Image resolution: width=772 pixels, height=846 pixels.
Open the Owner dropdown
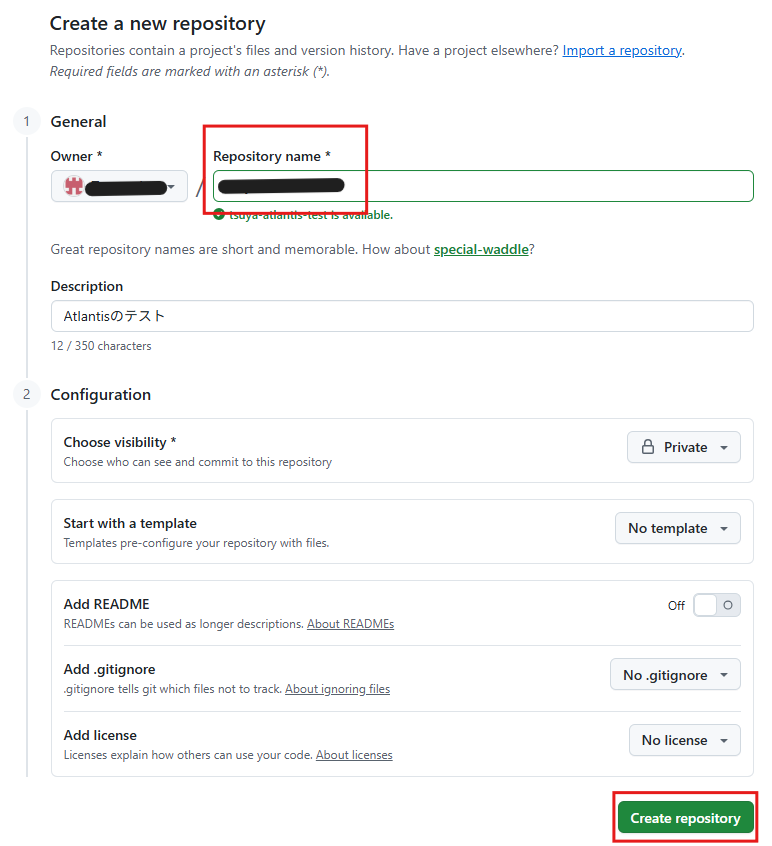(x=120, y=186)
